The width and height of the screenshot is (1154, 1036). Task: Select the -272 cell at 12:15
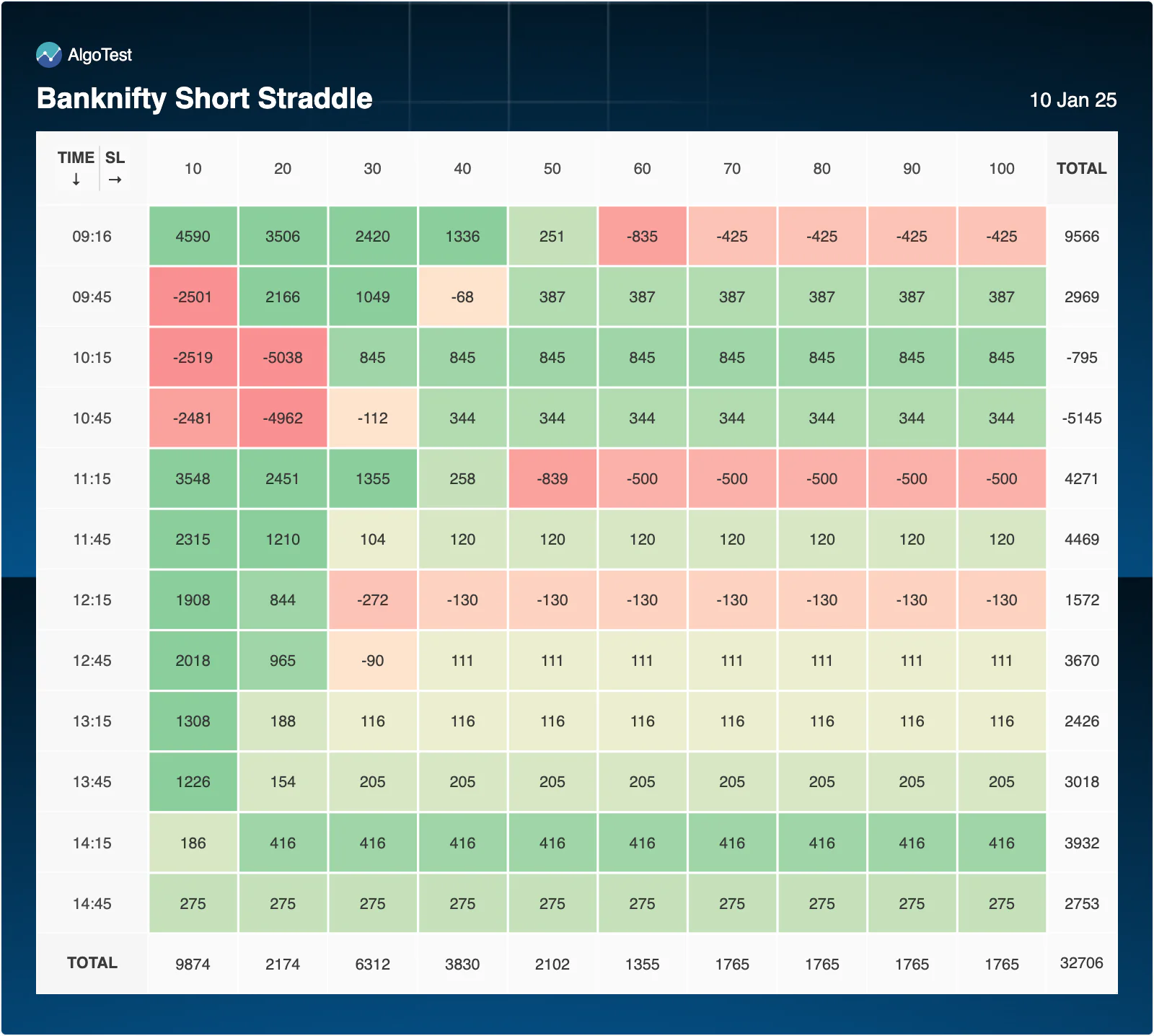click(373, 600)
